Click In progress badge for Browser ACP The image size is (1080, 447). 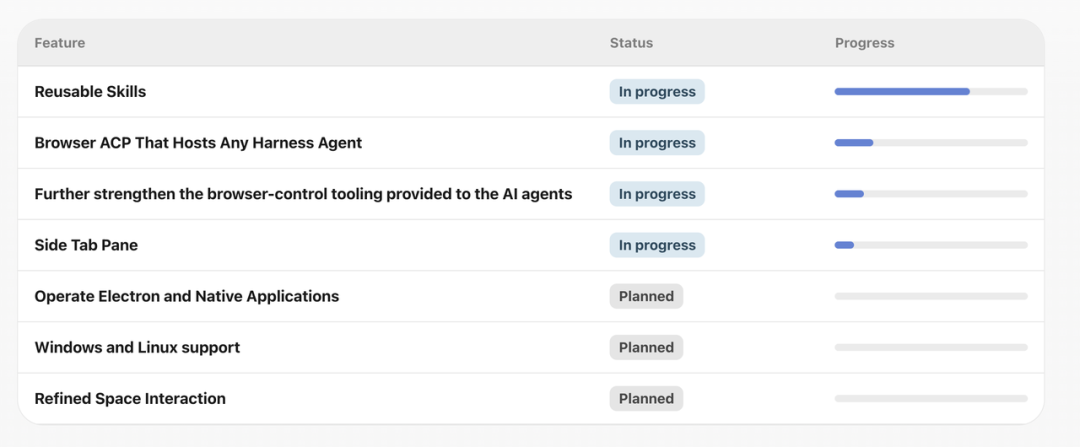(x=657, y=143)
